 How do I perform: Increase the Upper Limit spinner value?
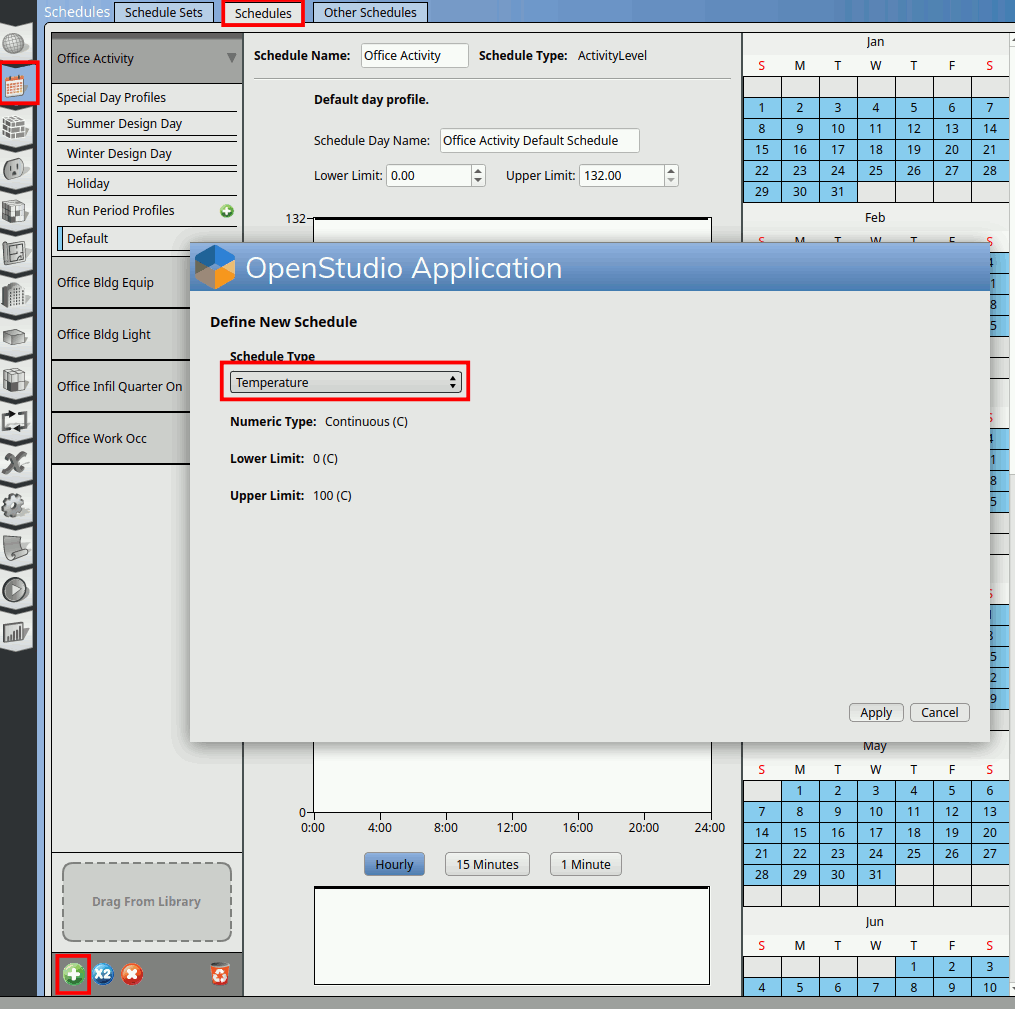tap(671, 170)
